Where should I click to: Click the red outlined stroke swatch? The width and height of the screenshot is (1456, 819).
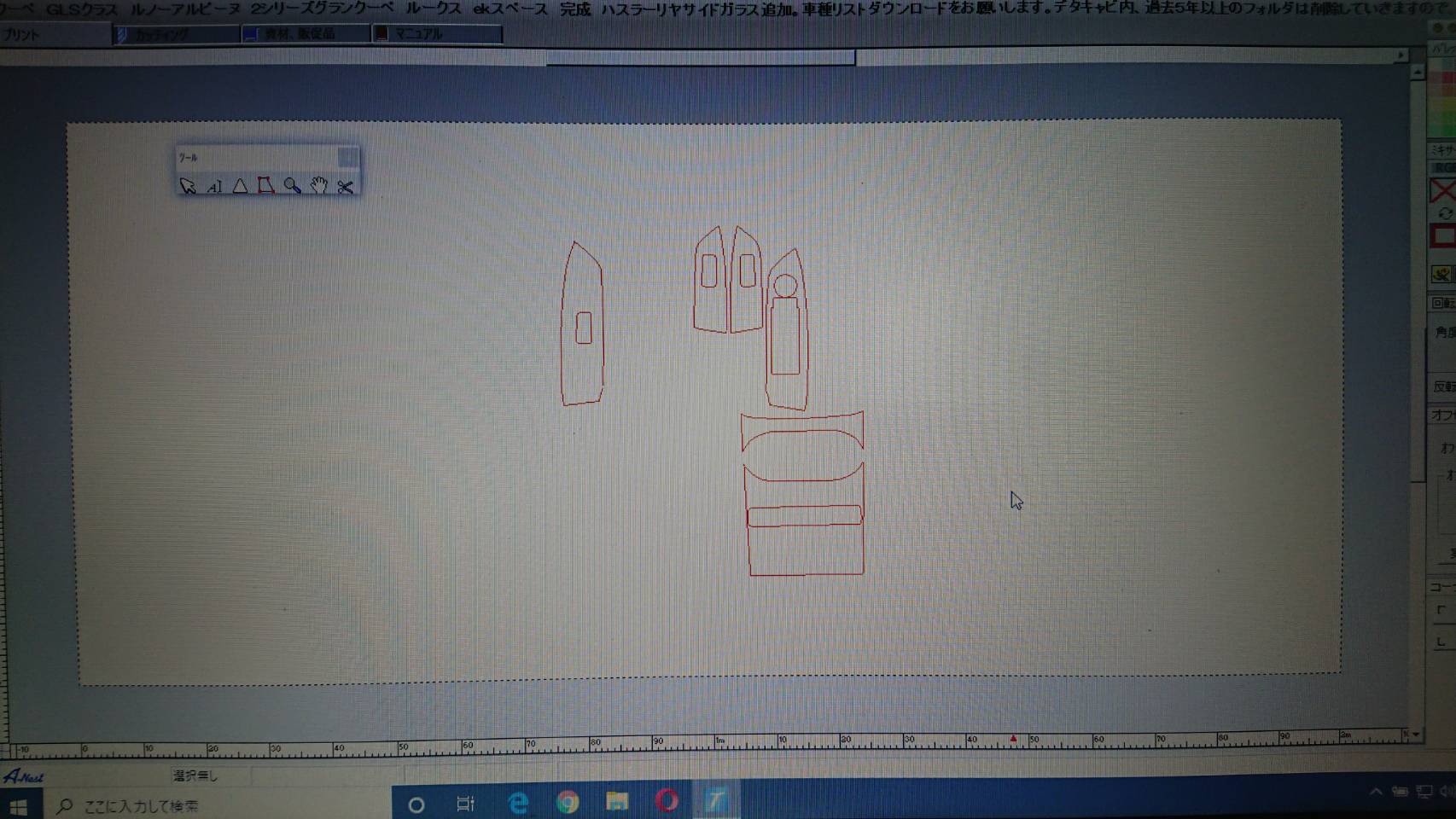[1443, 236]
